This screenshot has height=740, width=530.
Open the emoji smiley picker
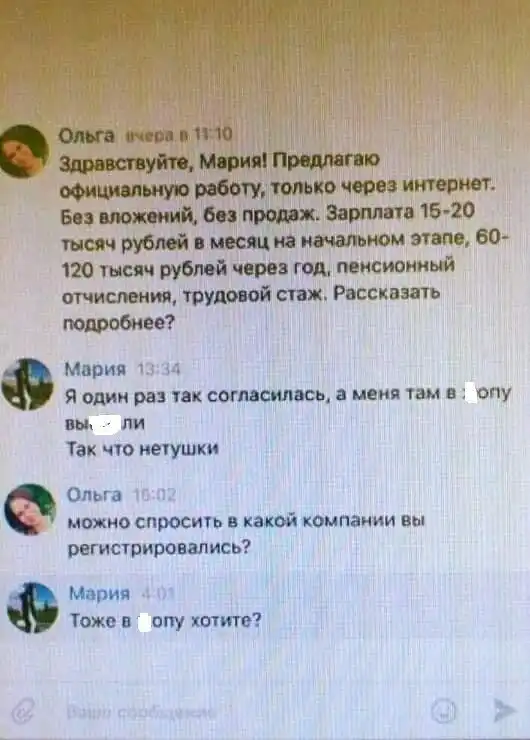click(x=444, y=711)
